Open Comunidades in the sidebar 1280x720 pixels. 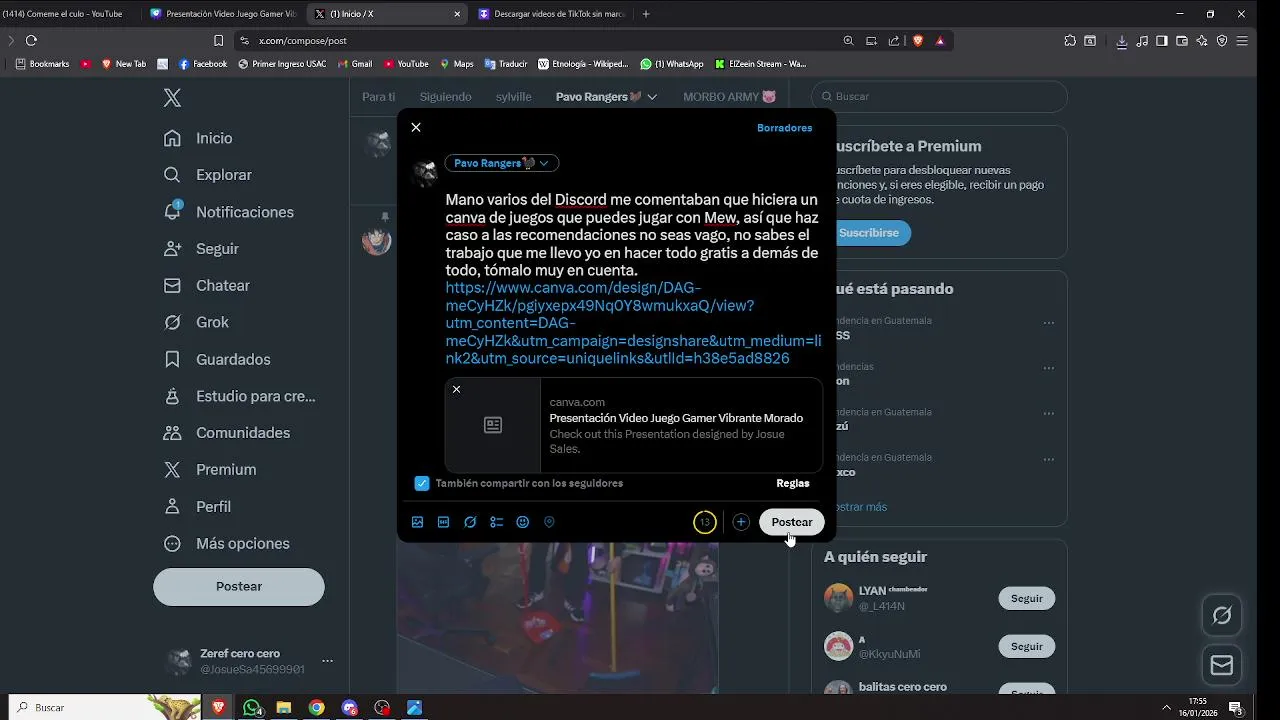(x=227, y=433)
